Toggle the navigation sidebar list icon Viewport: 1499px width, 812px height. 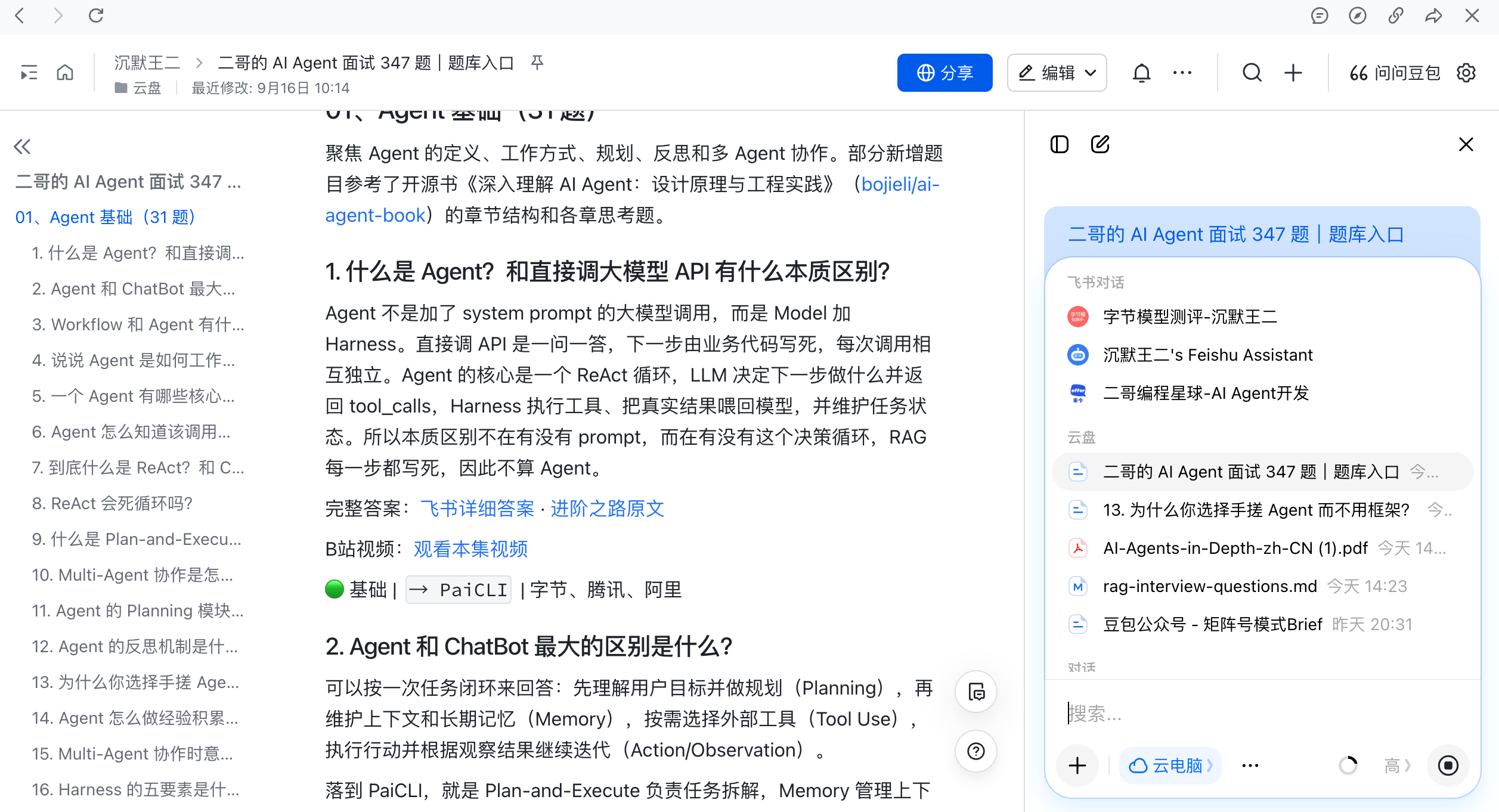[29, 73]
